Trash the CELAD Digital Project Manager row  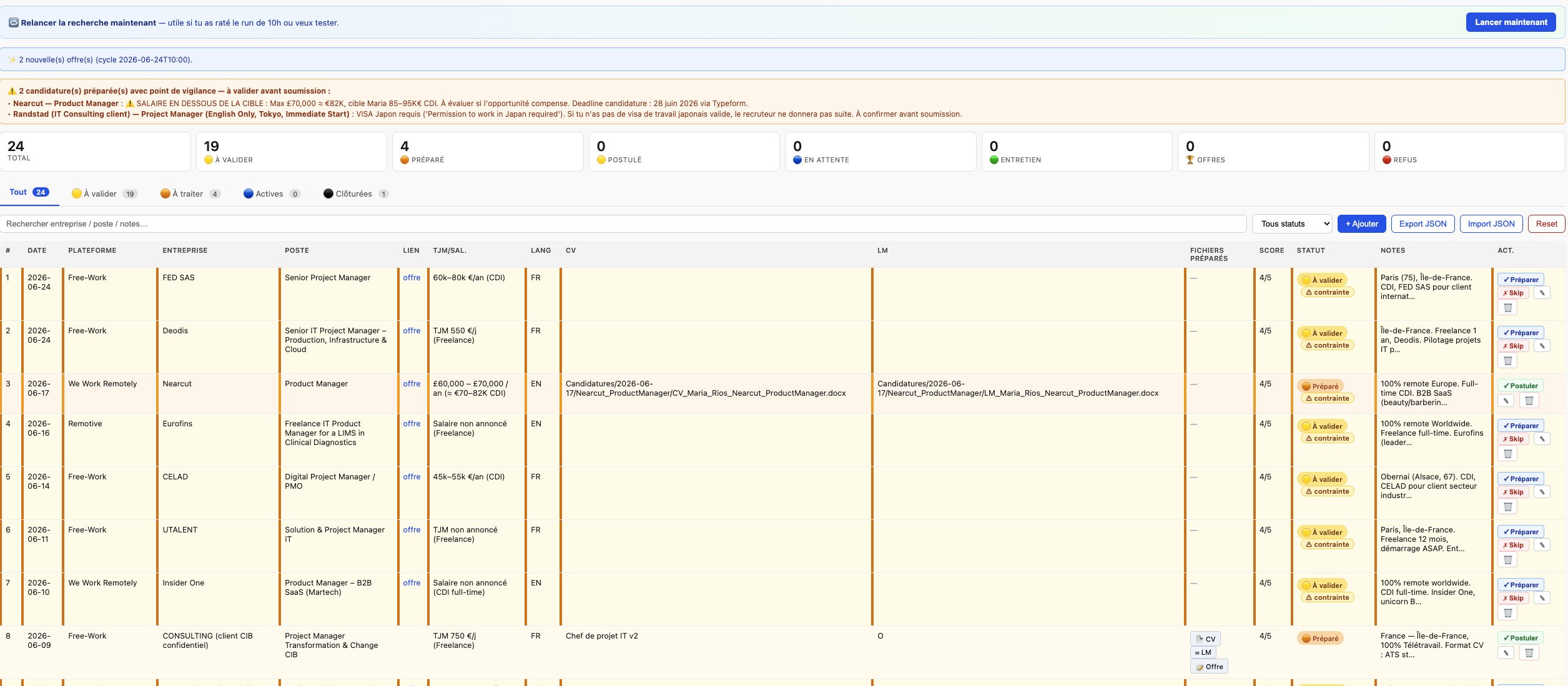[1507, 507]
